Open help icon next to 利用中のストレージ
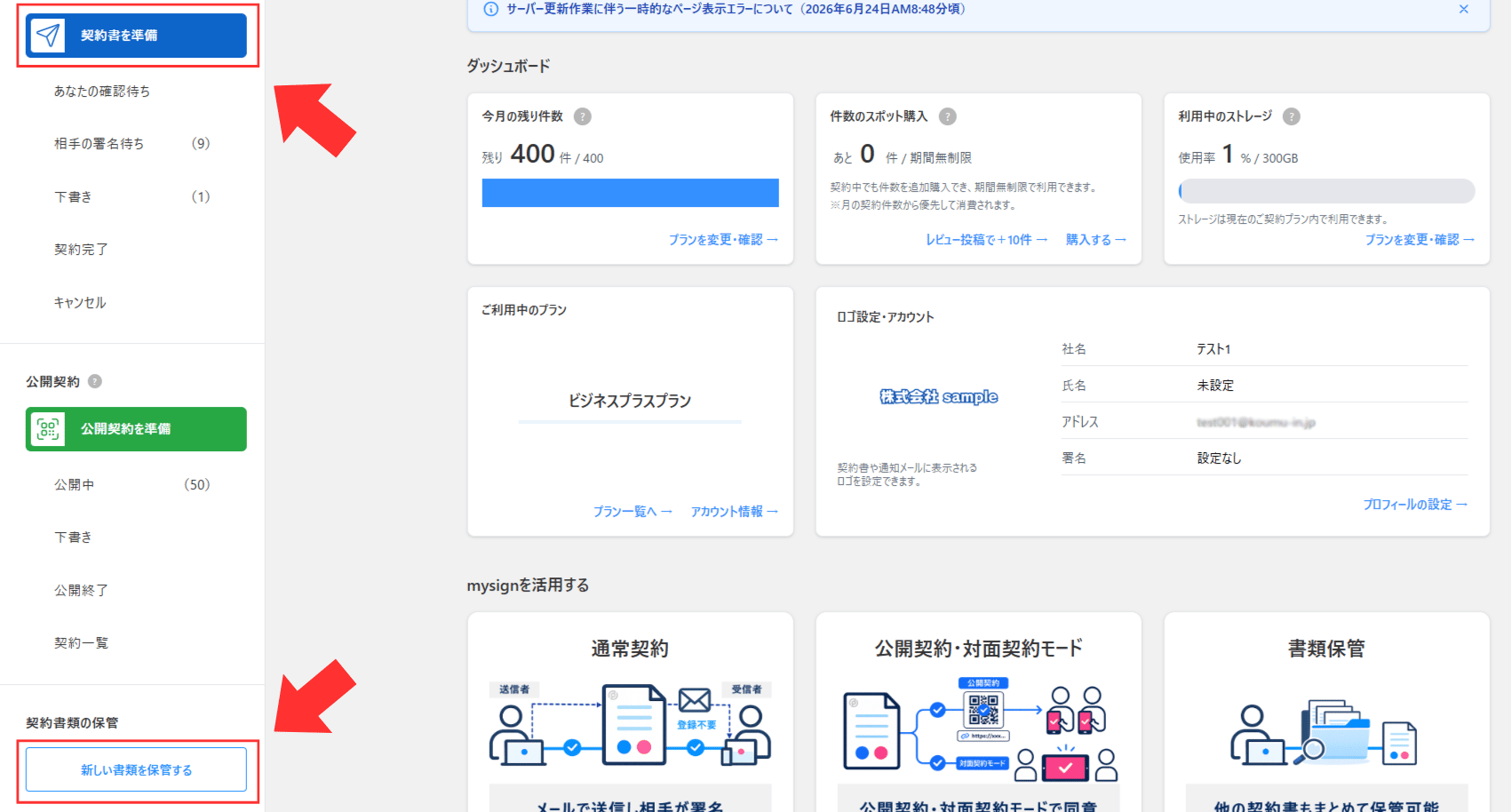1512x812 pixels. (x=1292, y=116)
